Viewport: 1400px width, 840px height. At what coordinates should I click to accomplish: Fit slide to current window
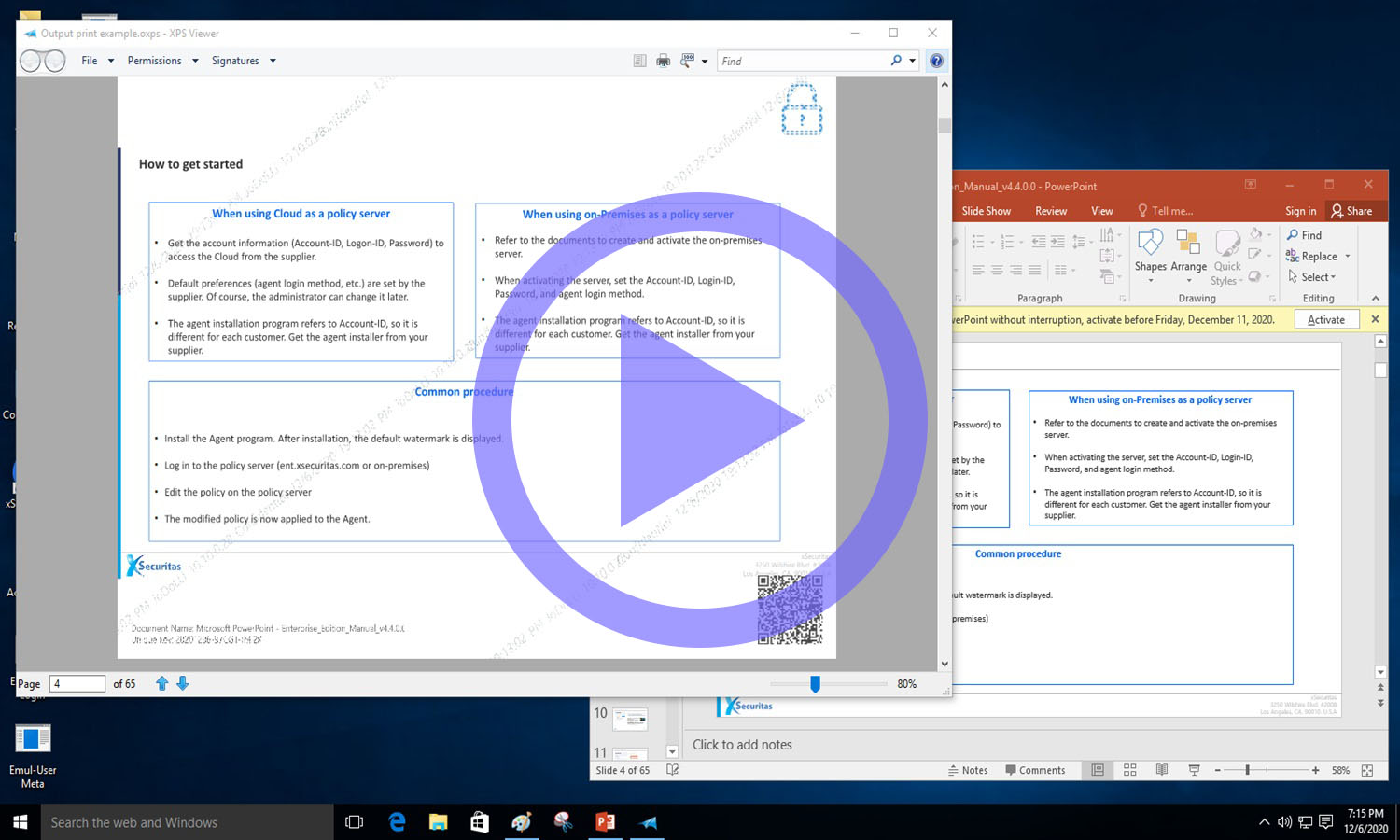1367,770
